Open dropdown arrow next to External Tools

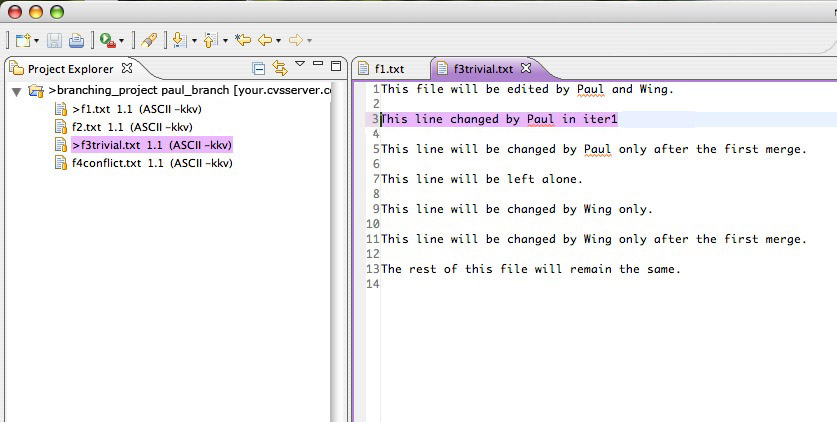(122, 42)
